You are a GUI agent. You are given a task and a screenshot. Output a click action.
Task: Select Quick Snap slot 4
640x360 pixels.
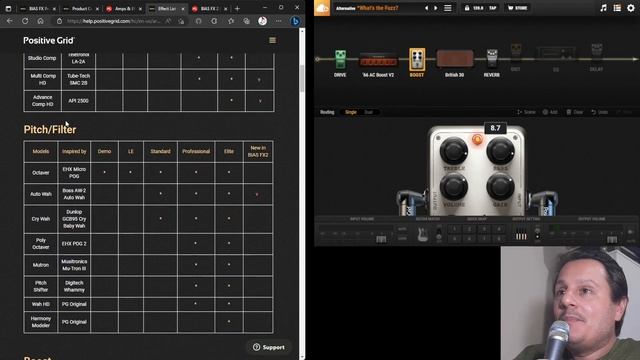coord(498,229)
